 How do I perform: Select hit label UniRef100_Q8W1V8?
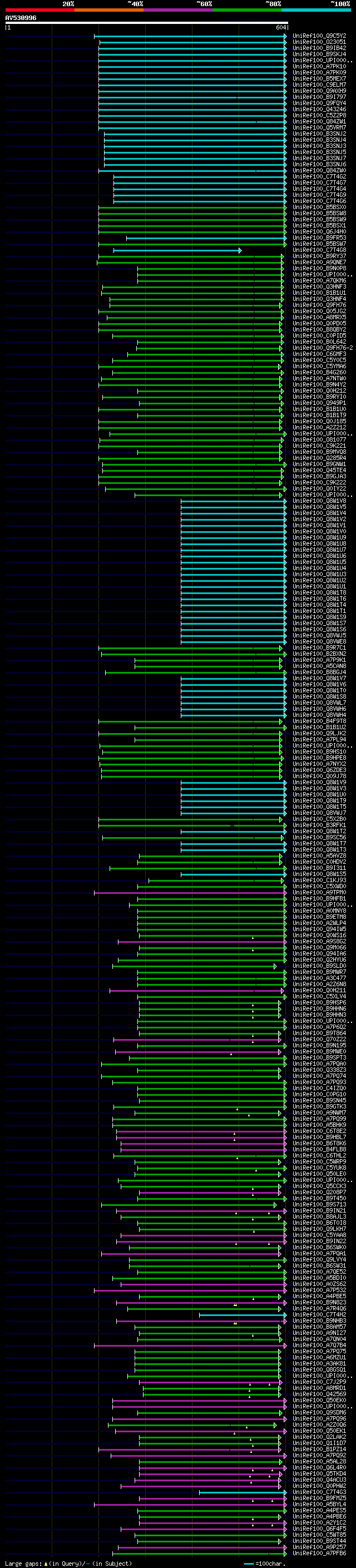coord(319,501)
